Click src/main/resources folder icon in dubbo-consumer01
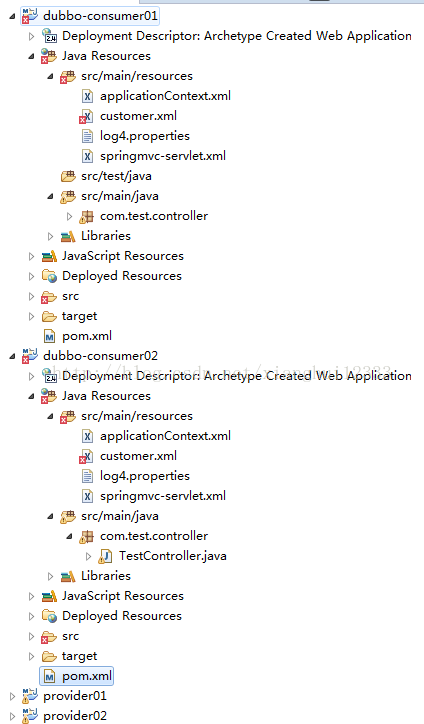The image size is (424, 724). click(68, 76)
